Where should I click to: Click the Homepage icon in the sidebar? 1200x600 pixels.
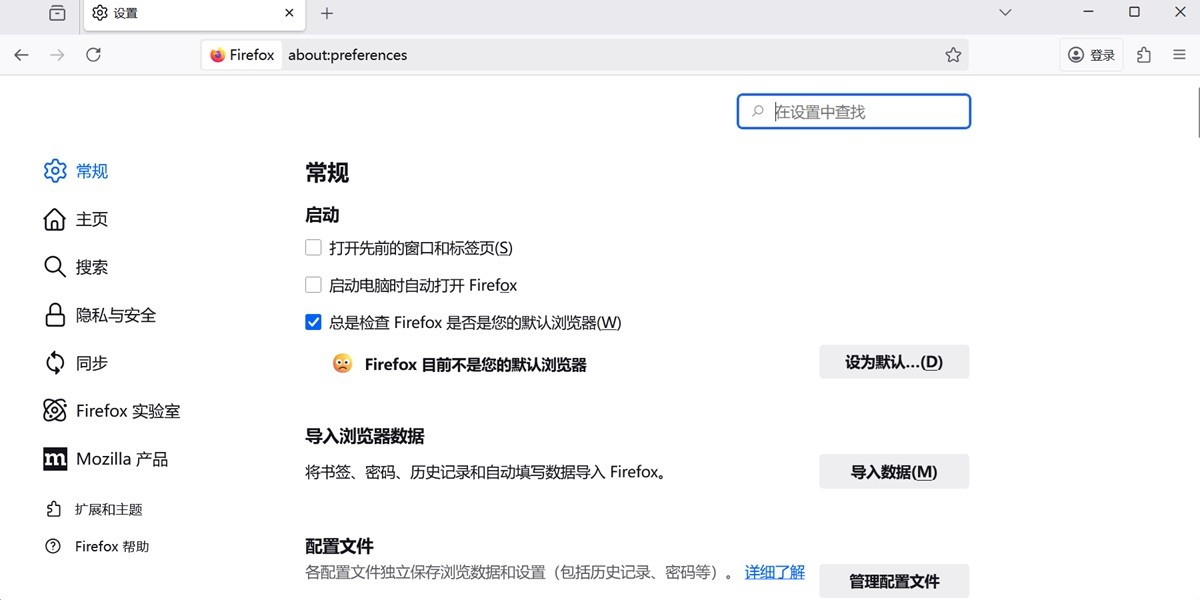(x=55, y=219)
